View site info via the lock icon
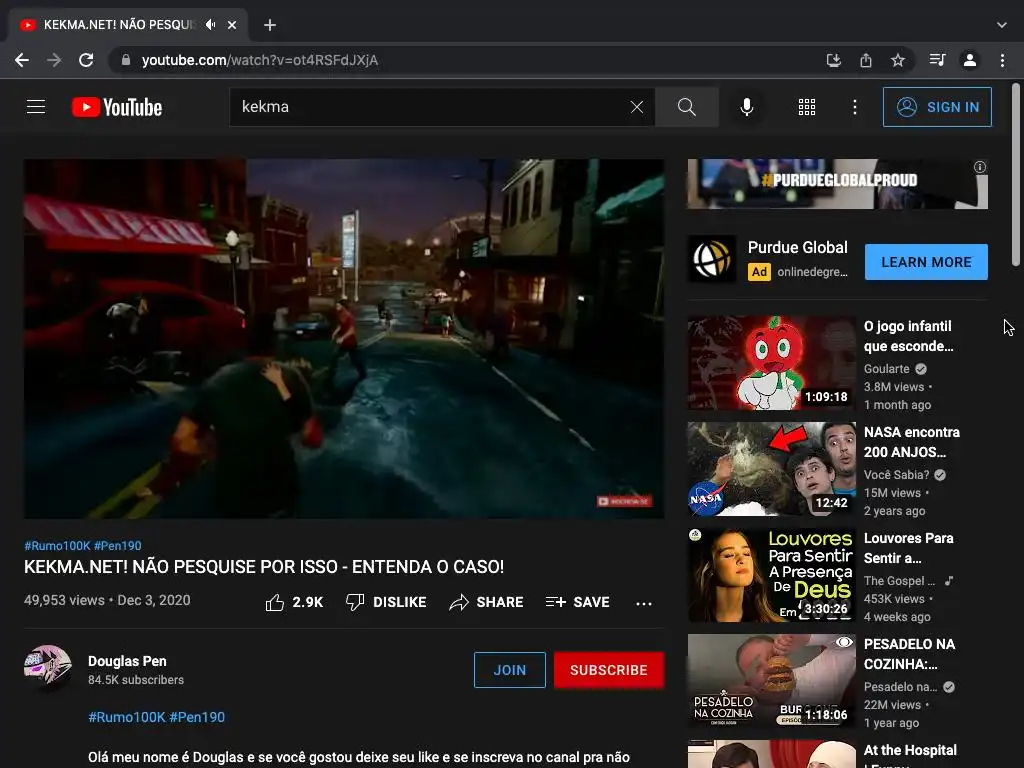1024x768 pixels. (126, 60)
